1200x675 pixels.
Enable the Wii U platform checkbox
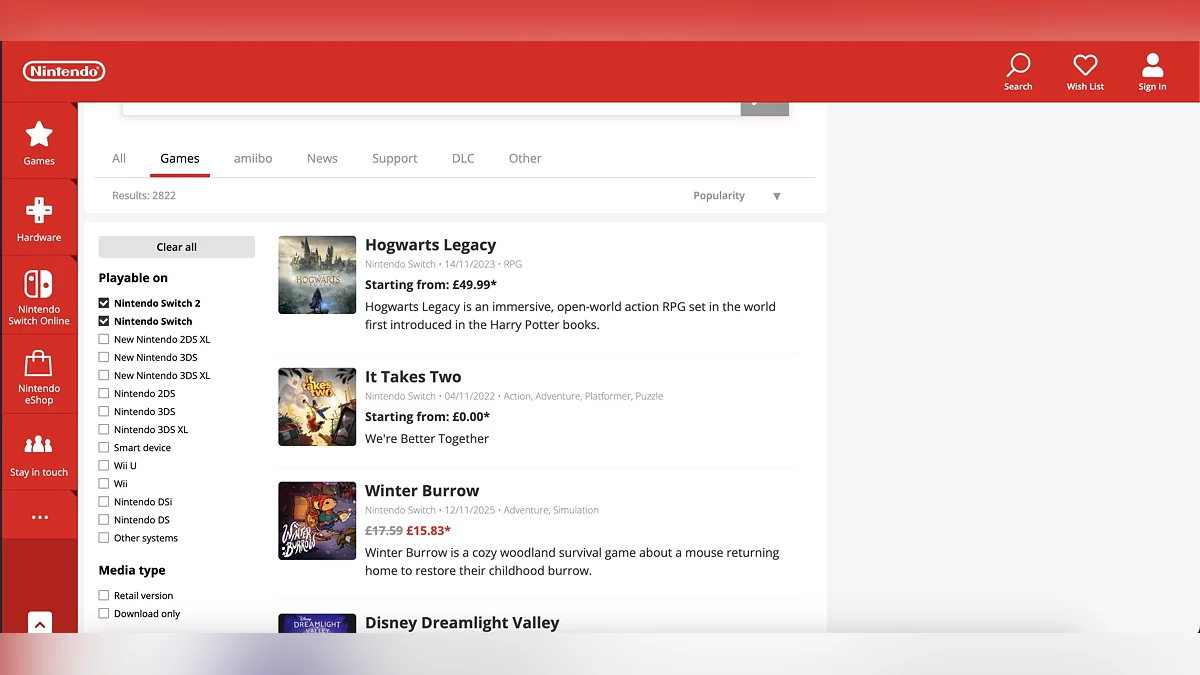pos(104,466)
